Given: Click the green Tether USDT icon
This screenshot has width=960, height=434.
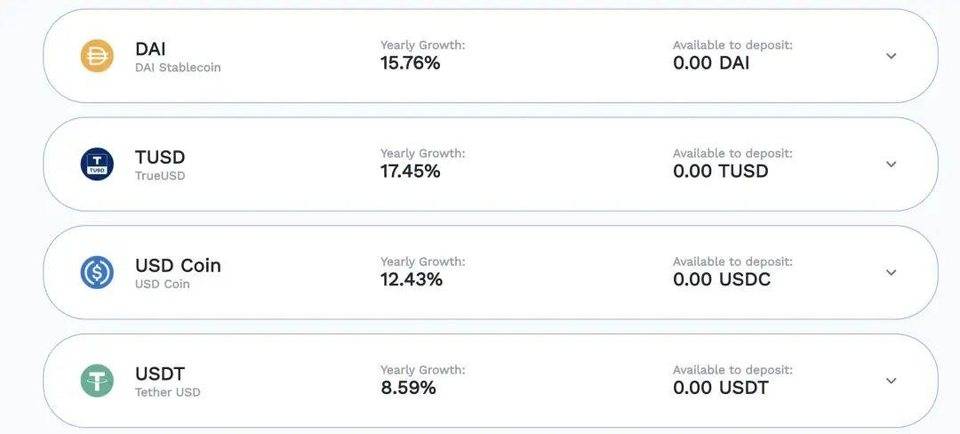Looking at the screenshot, I should coord(97,381).
